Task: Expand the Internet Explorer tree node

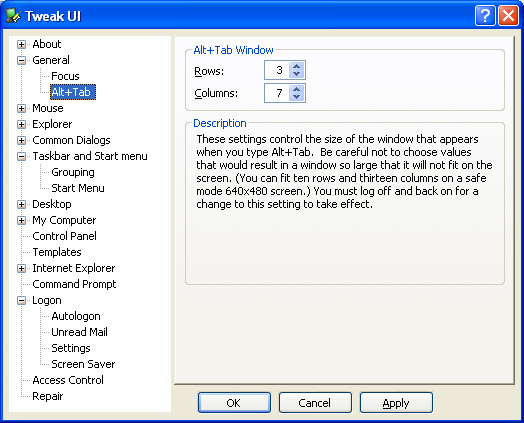Action: click(x=21, y=269)
